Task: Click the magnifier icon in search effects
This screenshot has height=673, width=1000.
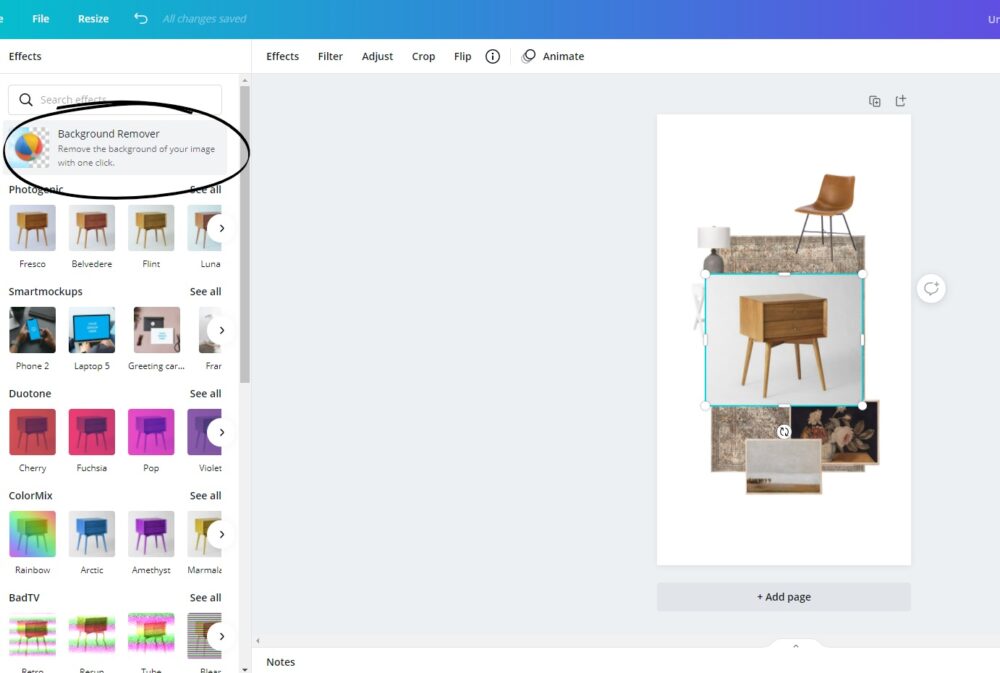Action: point(26,100)
